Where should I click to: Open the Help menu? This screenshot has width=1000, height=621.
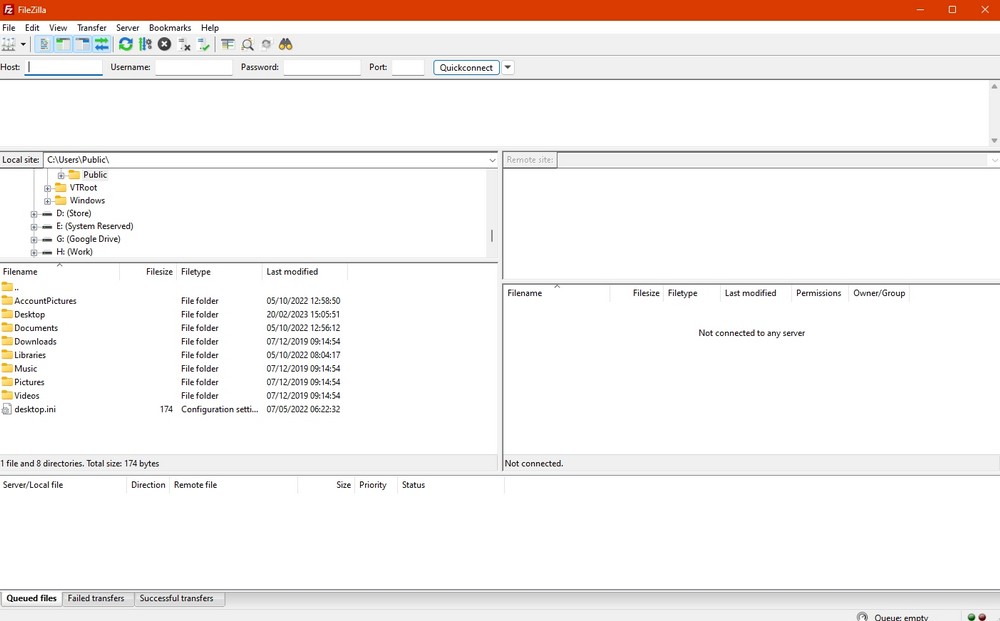pyautogui.click(x=210, y=27)
